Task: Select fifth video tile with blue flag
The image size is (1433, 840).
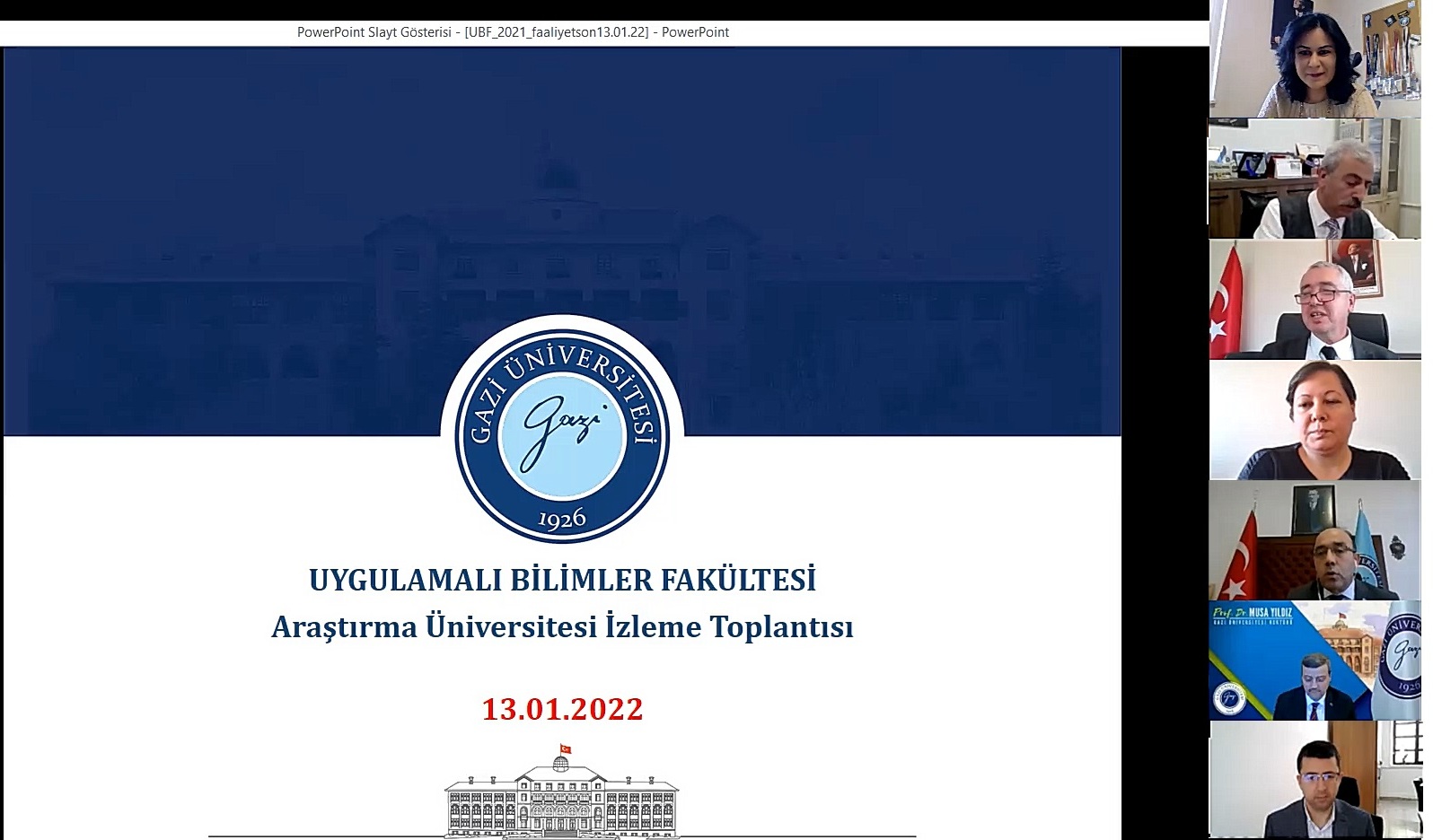Action: [x=1315, y=540]
